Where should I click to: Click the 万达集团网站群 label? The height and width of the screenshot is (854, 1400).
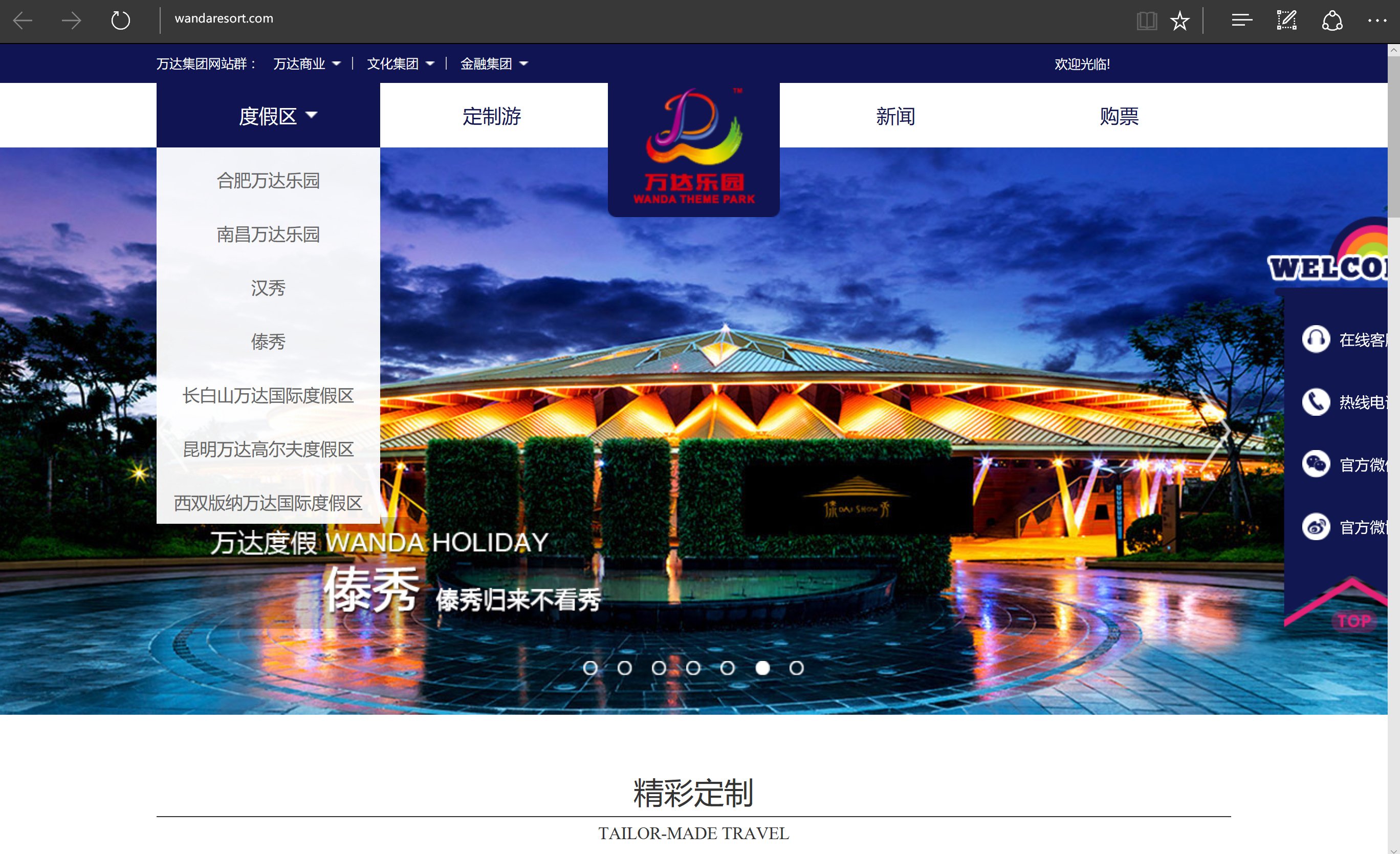pyautogui.click(x=206, y=63)
